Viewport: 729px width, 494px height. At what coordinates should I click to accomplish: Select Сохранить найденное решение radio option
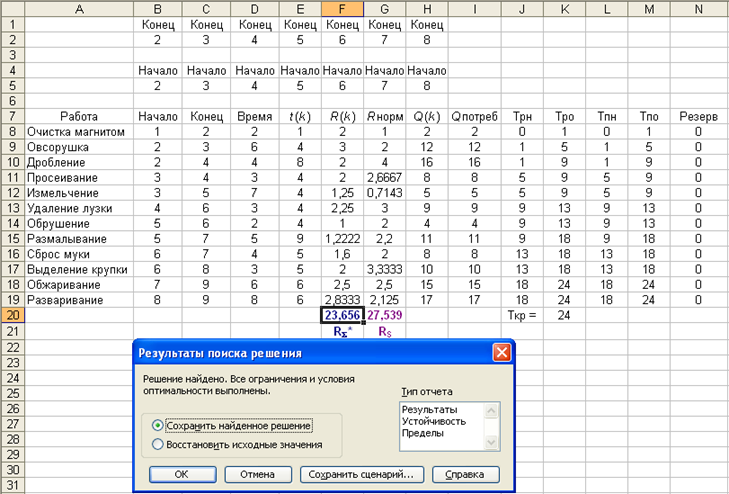pyautogui.click(x=232, y=425)
